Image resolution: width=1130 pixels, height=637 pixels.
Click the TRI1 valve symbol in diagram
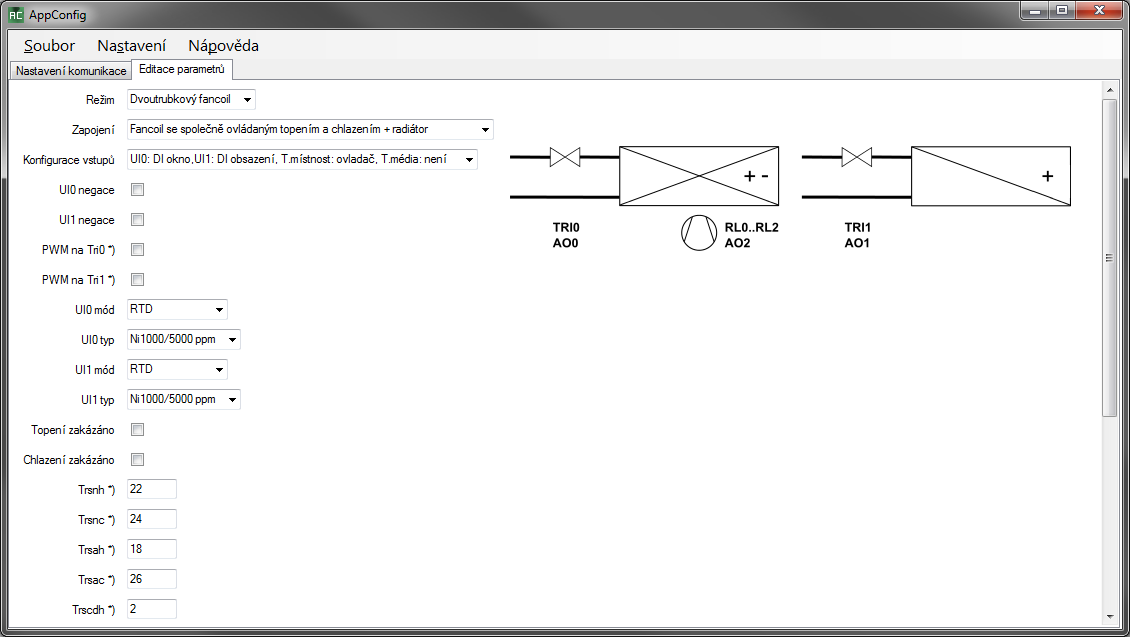coord(856,156)
